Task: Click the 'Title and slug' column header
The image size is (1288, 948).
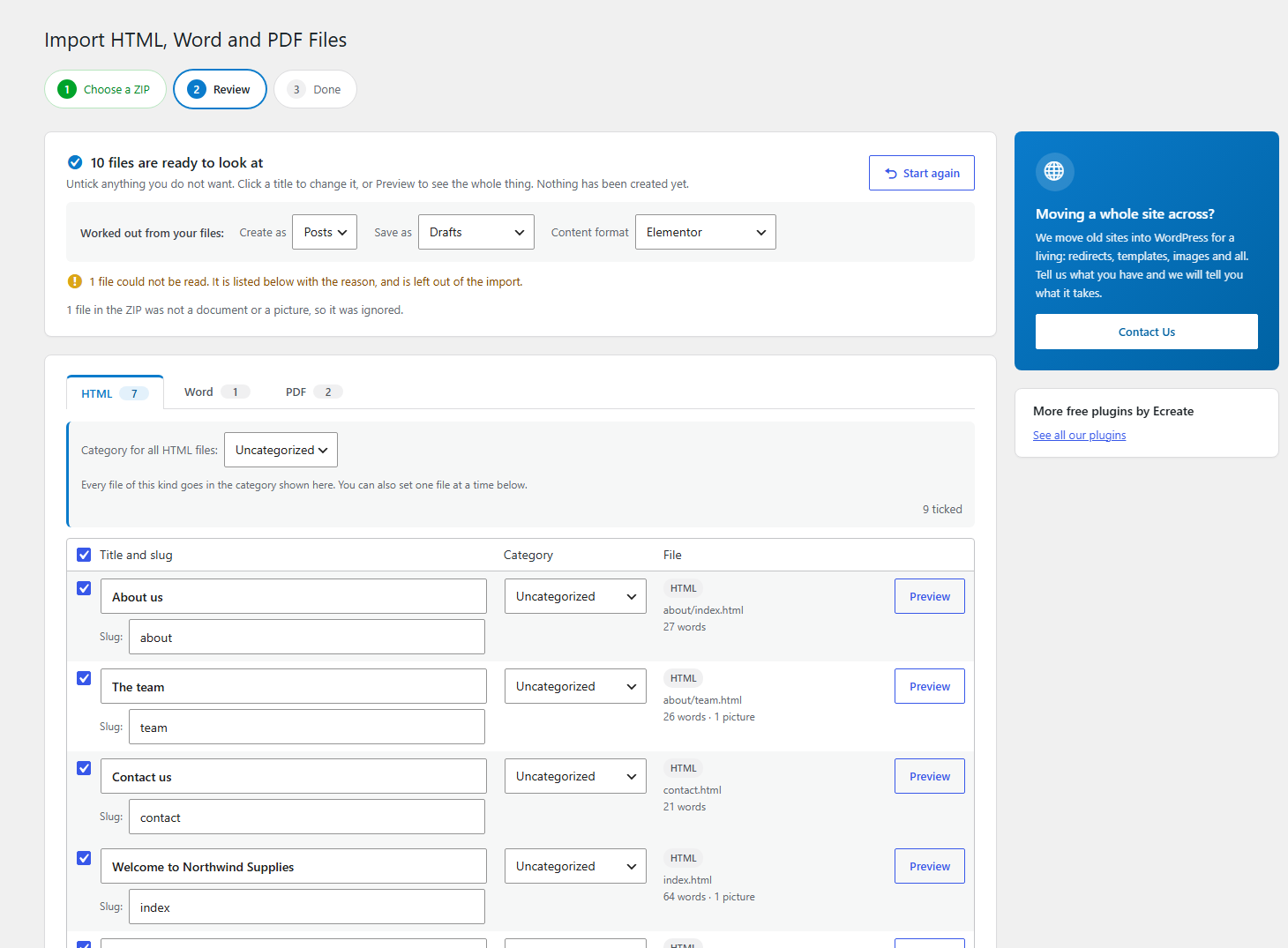Action: tap(136, 555)
